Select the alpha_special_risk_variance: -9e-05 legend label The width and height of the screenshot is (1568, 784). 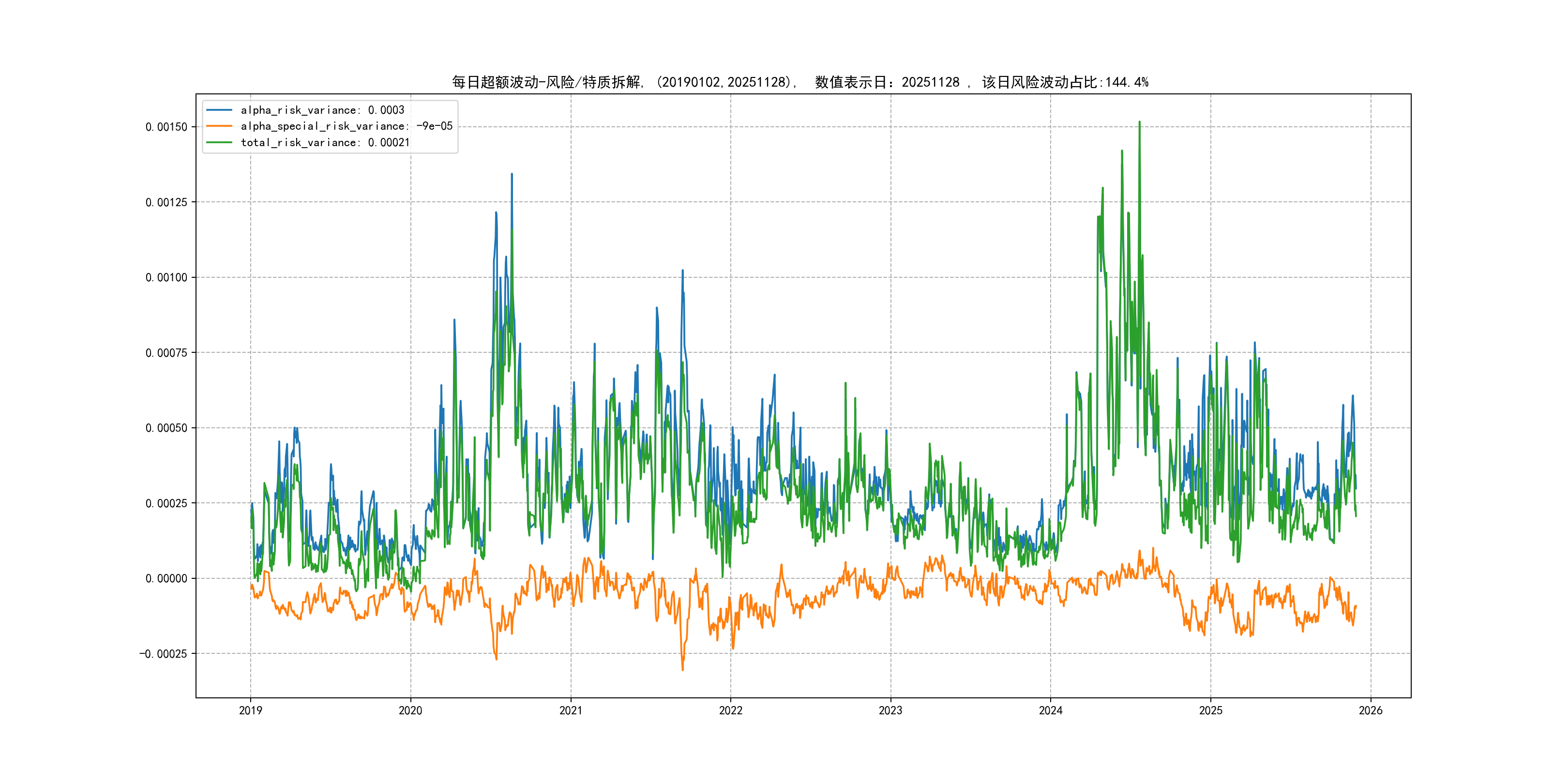347,126
